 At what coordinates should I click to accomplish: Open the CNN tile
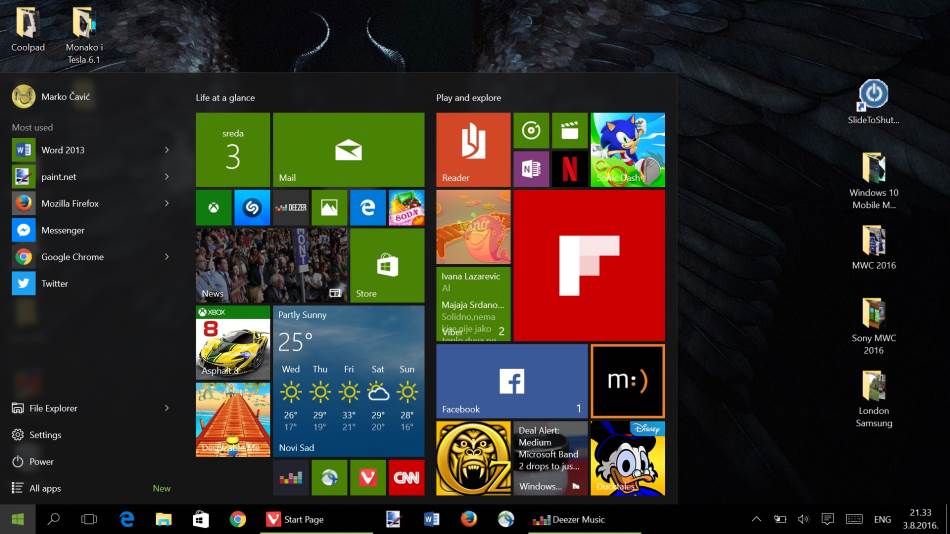click(x=407, y=478)
